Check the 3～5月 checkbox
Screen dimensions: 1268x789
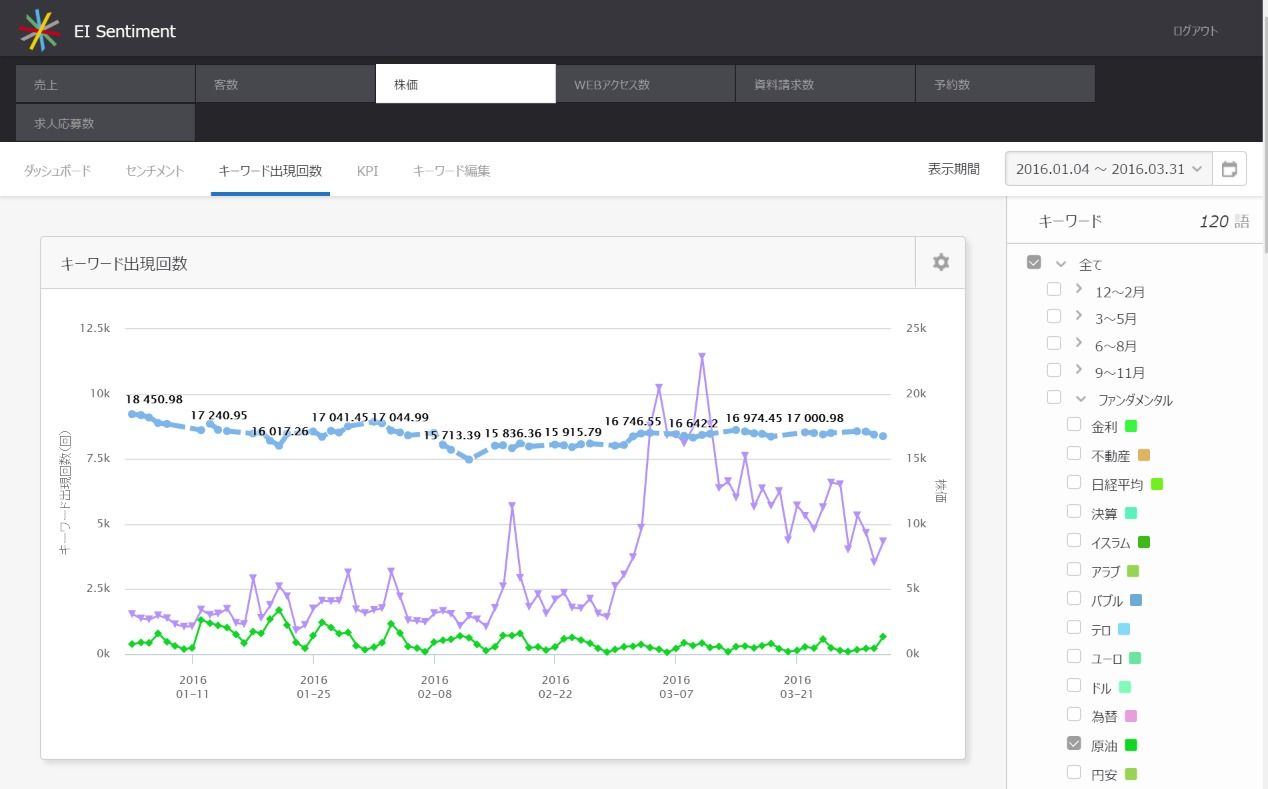[1054, 316]
